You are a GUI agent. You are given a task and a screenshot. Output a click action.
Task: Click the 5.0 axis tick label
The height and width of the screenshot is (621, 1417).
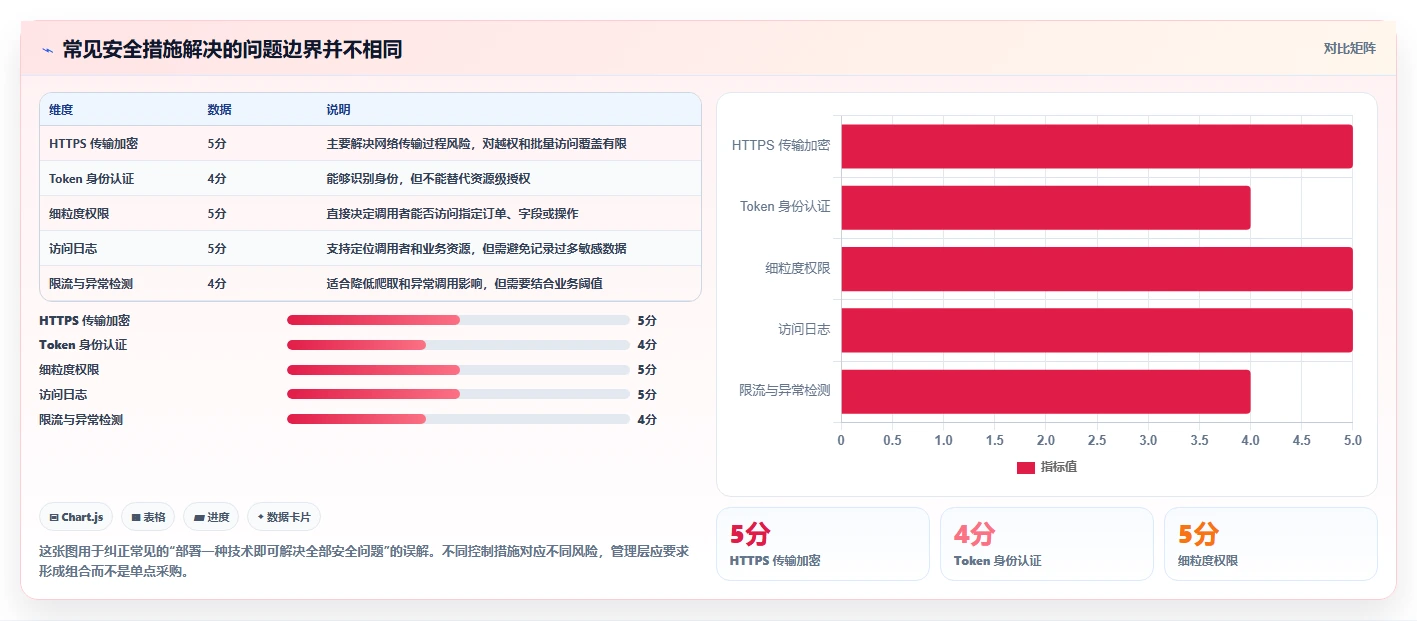click(x=1352, y=440)
